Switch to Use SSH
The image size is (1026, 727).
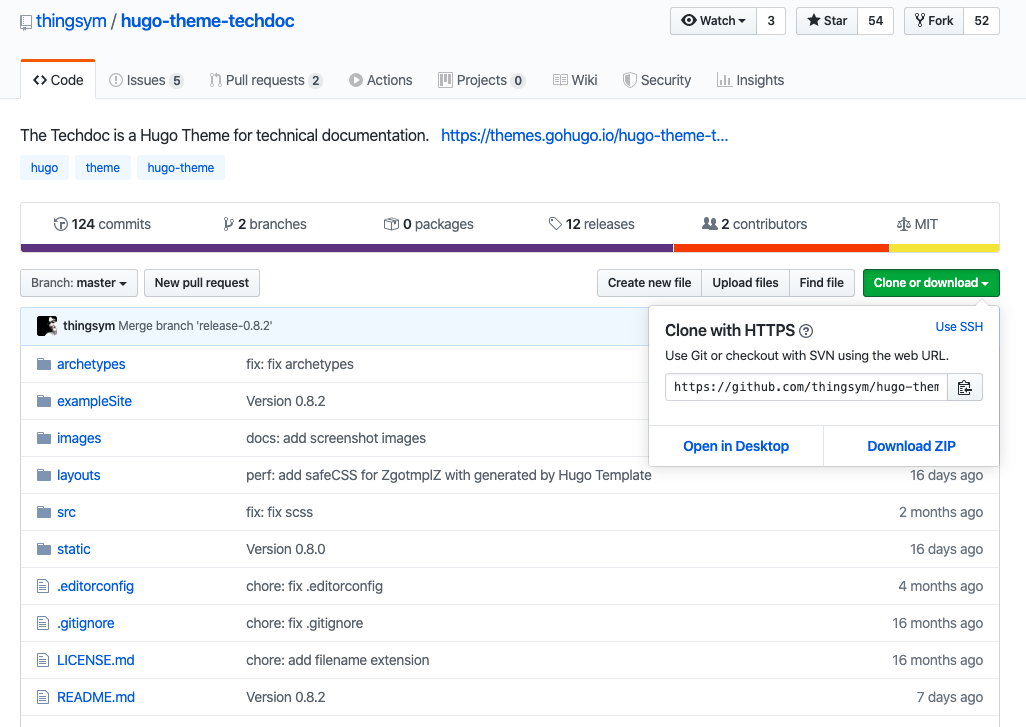(x=959, y=327)
